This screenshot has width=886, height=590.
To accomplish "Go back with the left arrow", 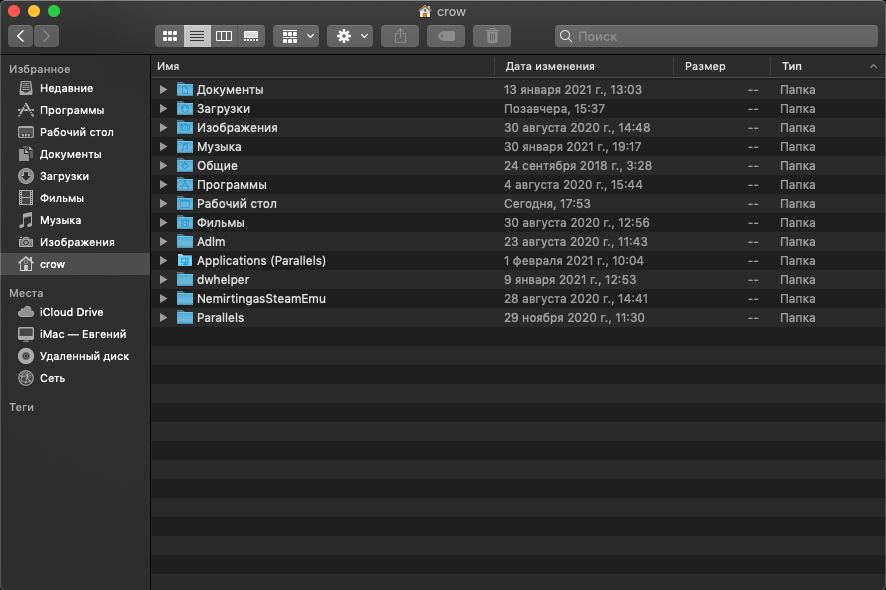I will [20, 36].
